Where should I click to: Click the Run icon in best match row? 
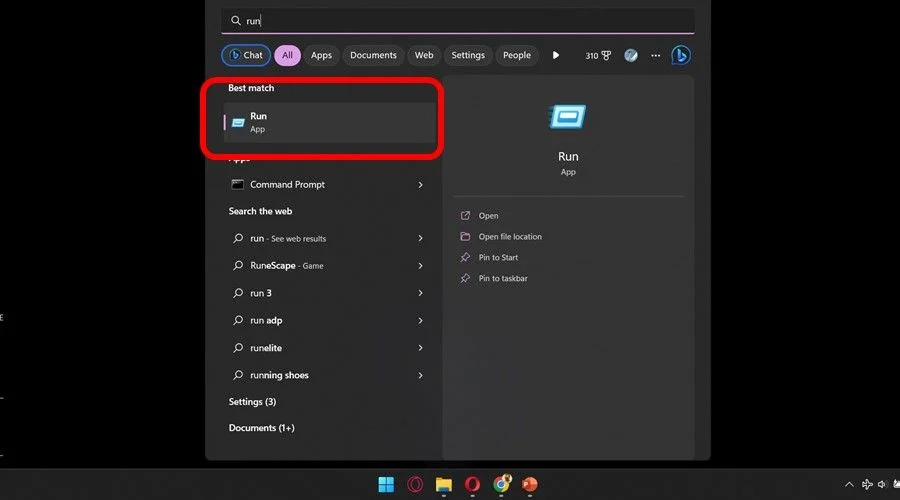point(238,123)
